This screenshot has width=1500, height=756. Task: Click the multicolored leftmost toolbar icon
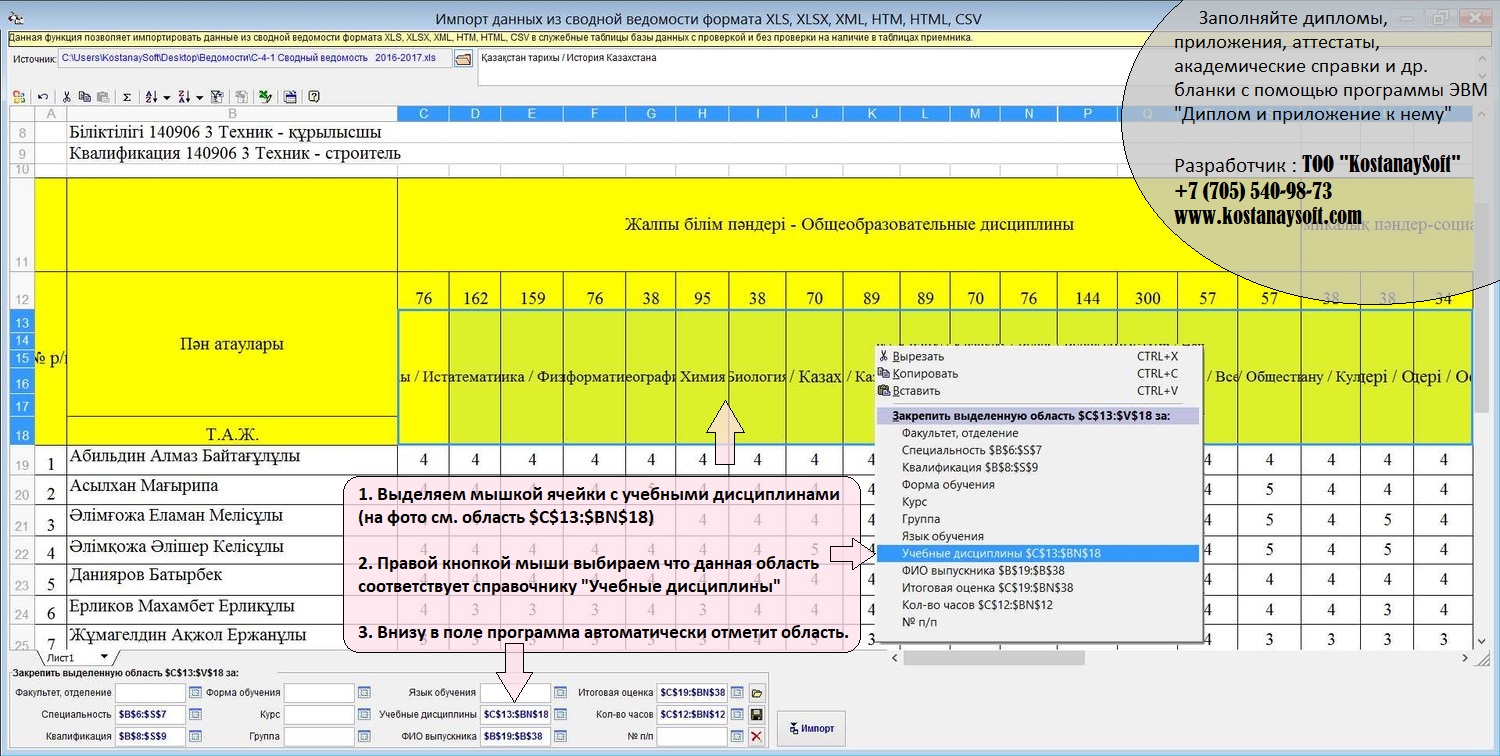point(19,97)
